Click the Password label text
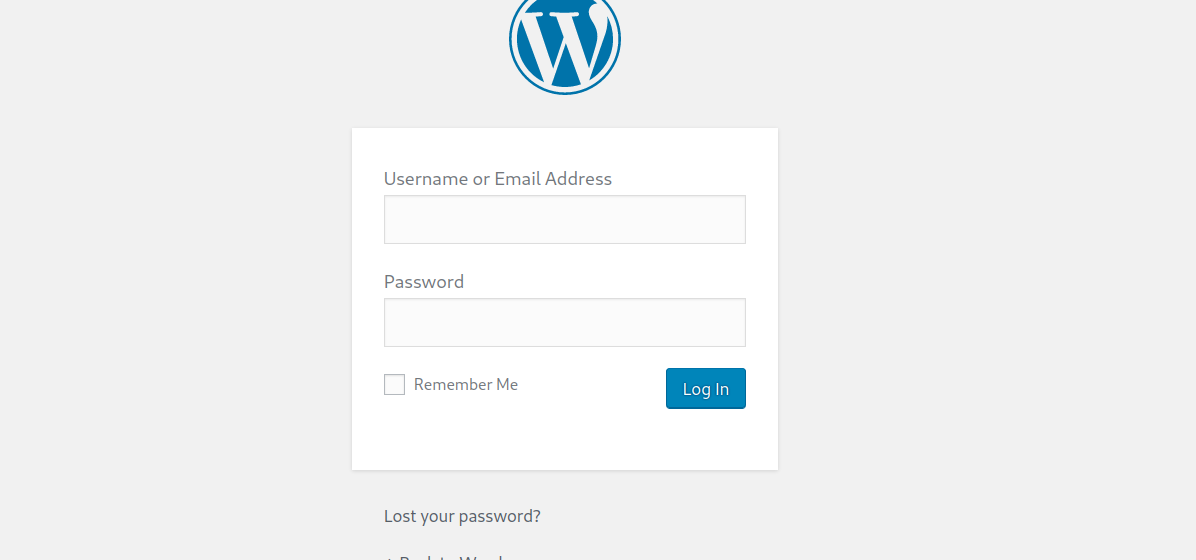Screen dimensions: 1196x560 424,282
